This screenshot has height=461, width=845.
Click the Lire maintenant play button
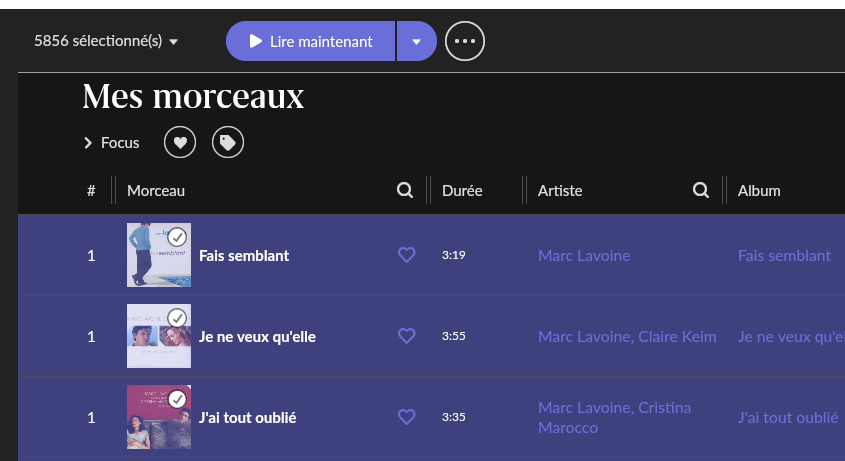click(x=310, y=41)
